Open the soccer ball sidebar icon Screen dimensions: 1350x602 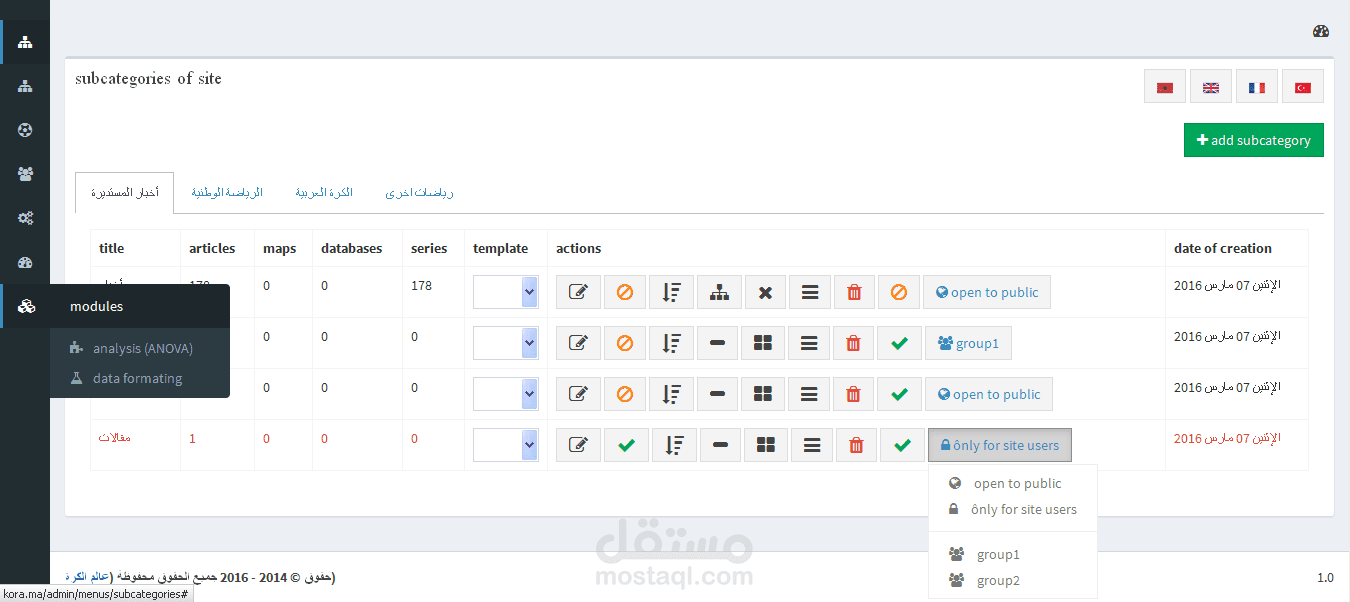pos(25,130)
